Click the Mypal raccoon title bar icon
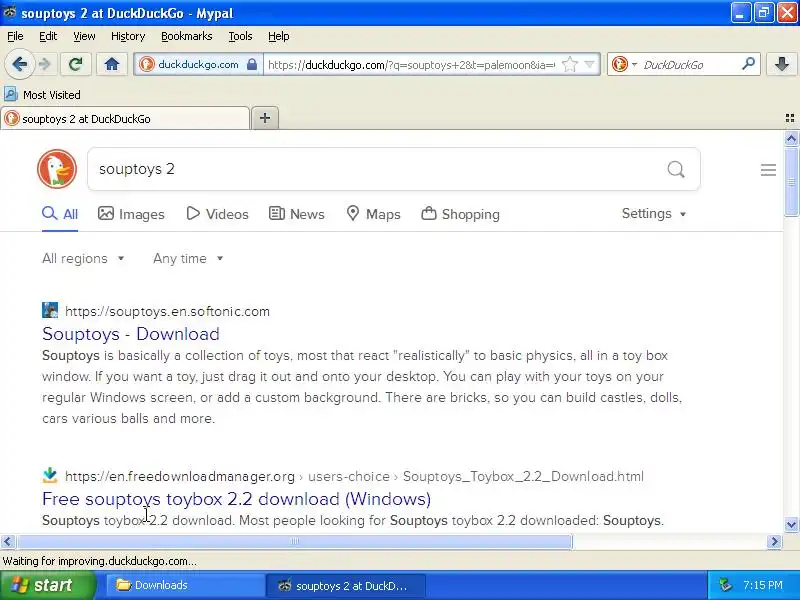Screen dimensions: 800x600 click(x=10, y=12)
